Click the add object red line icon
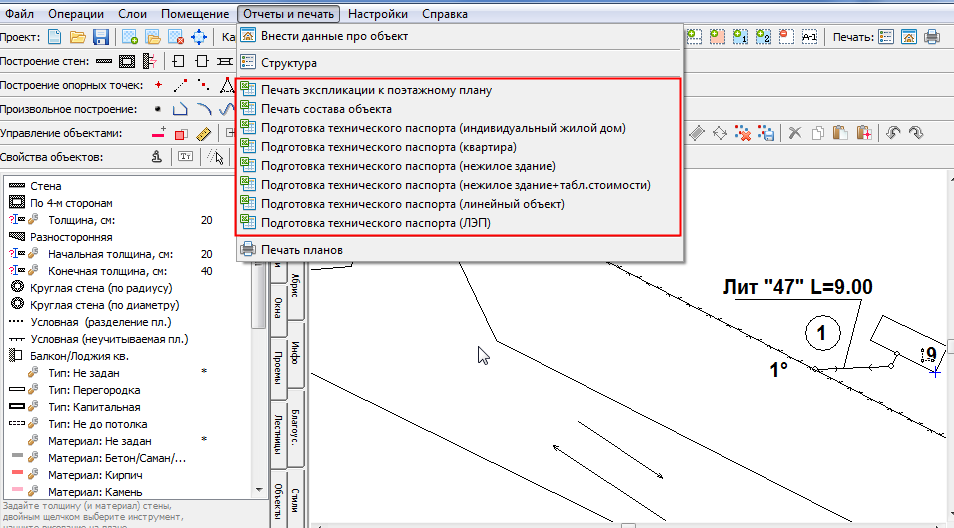The image size is (954, 528). (x=158, y=133)
